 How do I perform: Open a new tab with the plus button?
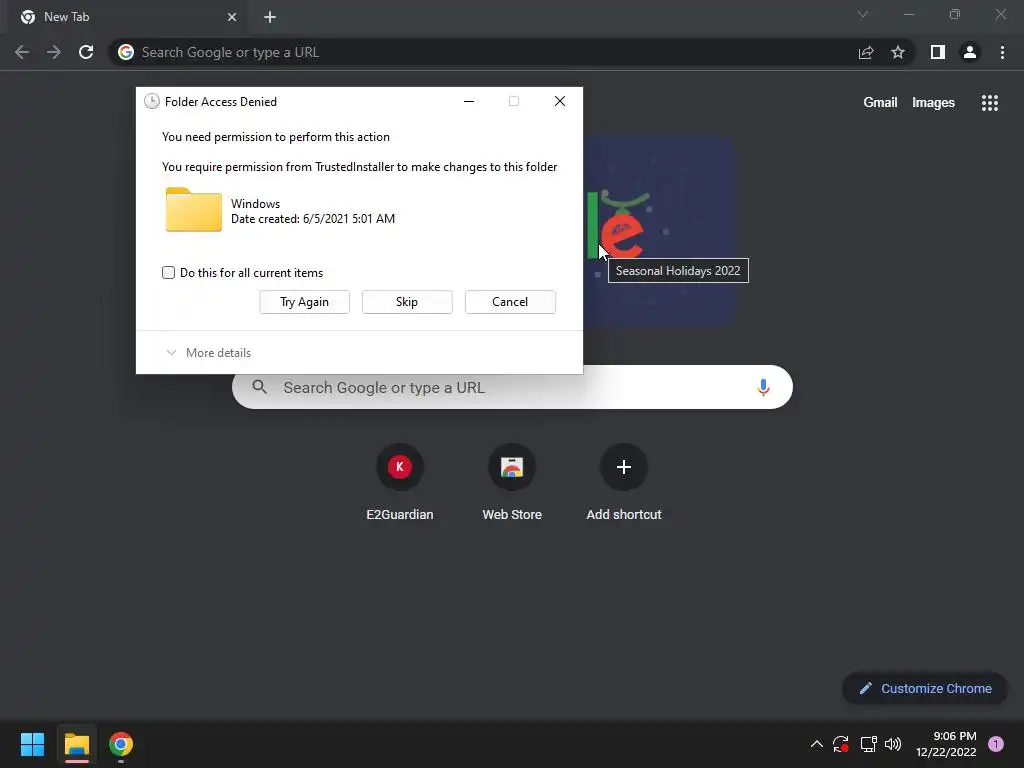coord(270,17)
